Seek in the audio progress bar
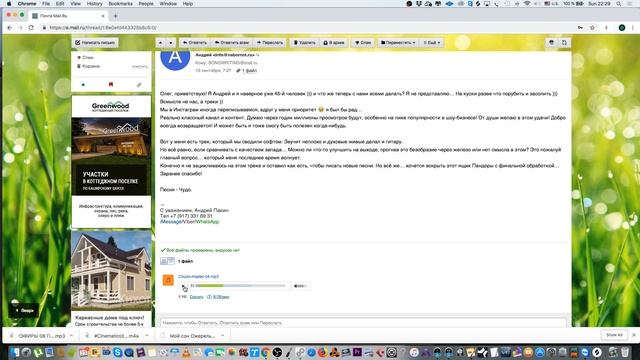This screenshot has height=360, width=640. pos(241,286)
